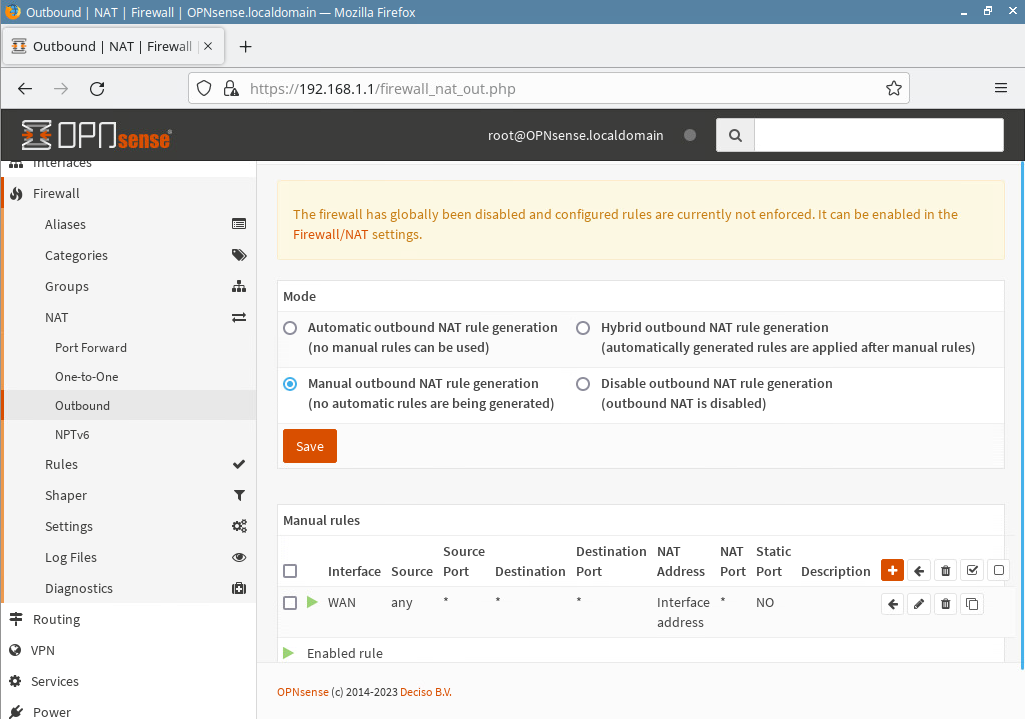Expand the VPN sidebar section

point(43,650)
